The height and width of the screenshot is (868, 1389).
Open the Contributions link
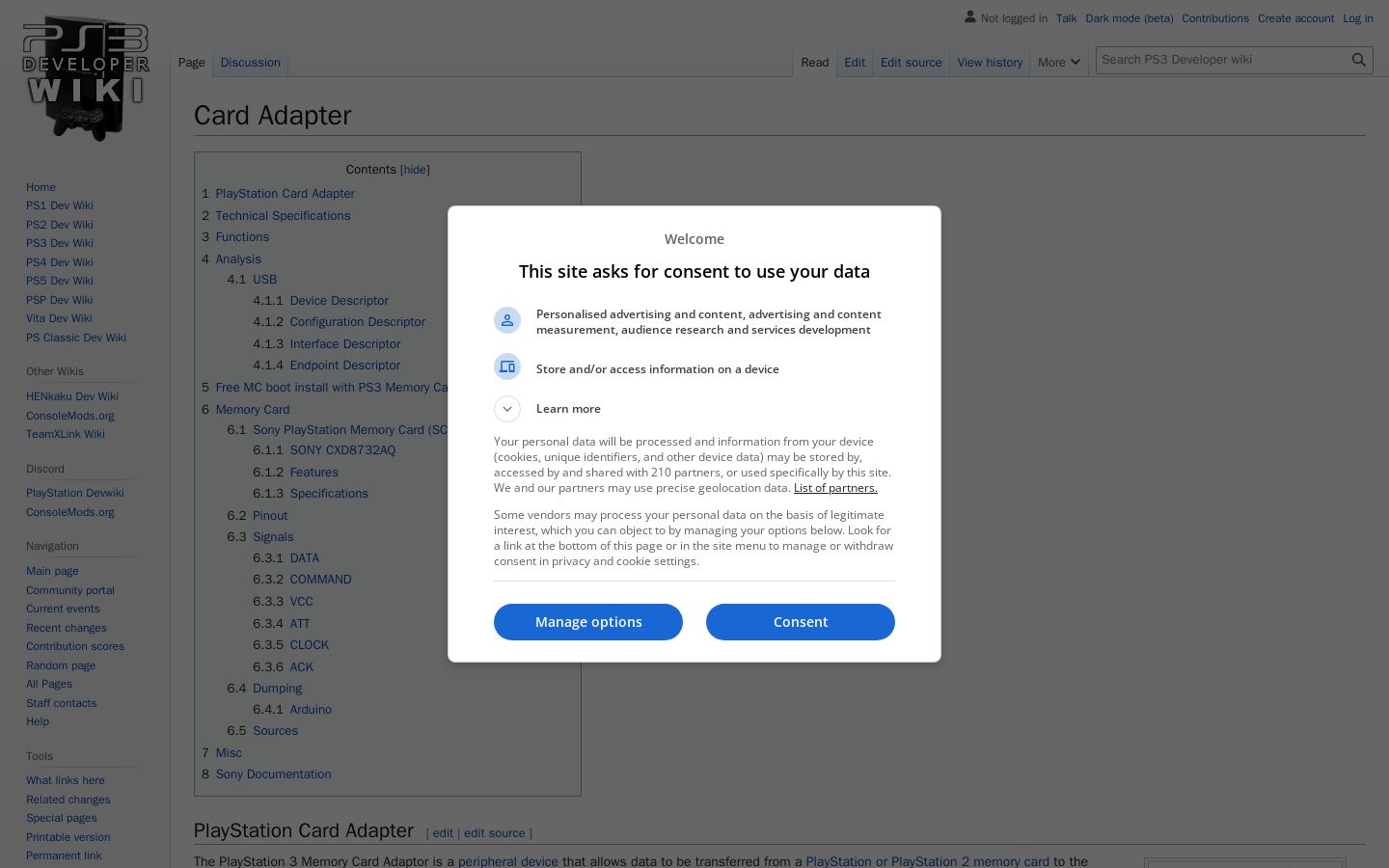click(x=1215, y=18)
